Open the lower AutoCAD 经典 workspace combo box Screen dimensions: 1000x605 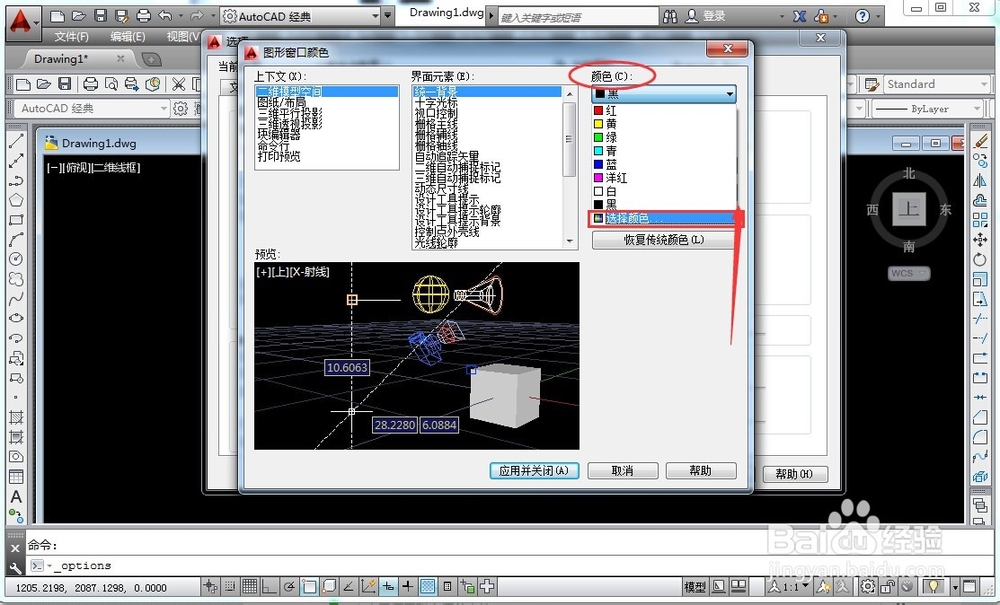click(92, 108)
